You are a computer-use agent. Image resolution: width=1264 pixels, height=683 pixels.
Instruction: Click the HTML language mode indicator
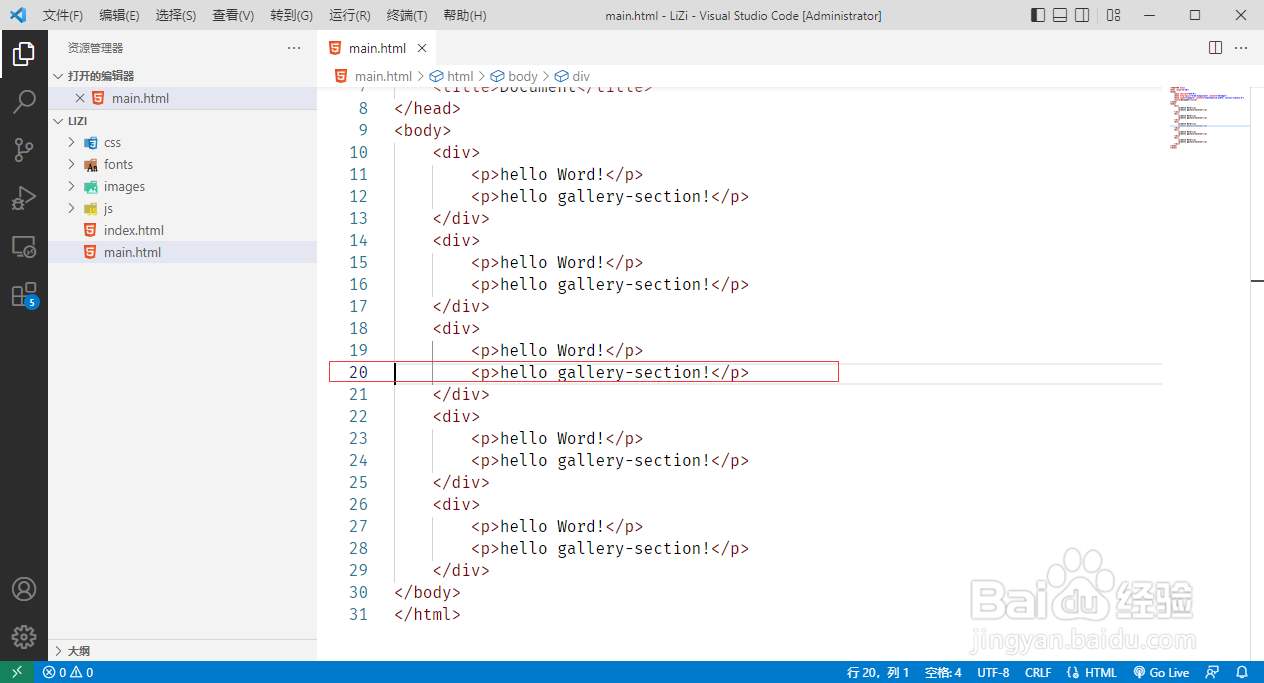point(1092,672)
